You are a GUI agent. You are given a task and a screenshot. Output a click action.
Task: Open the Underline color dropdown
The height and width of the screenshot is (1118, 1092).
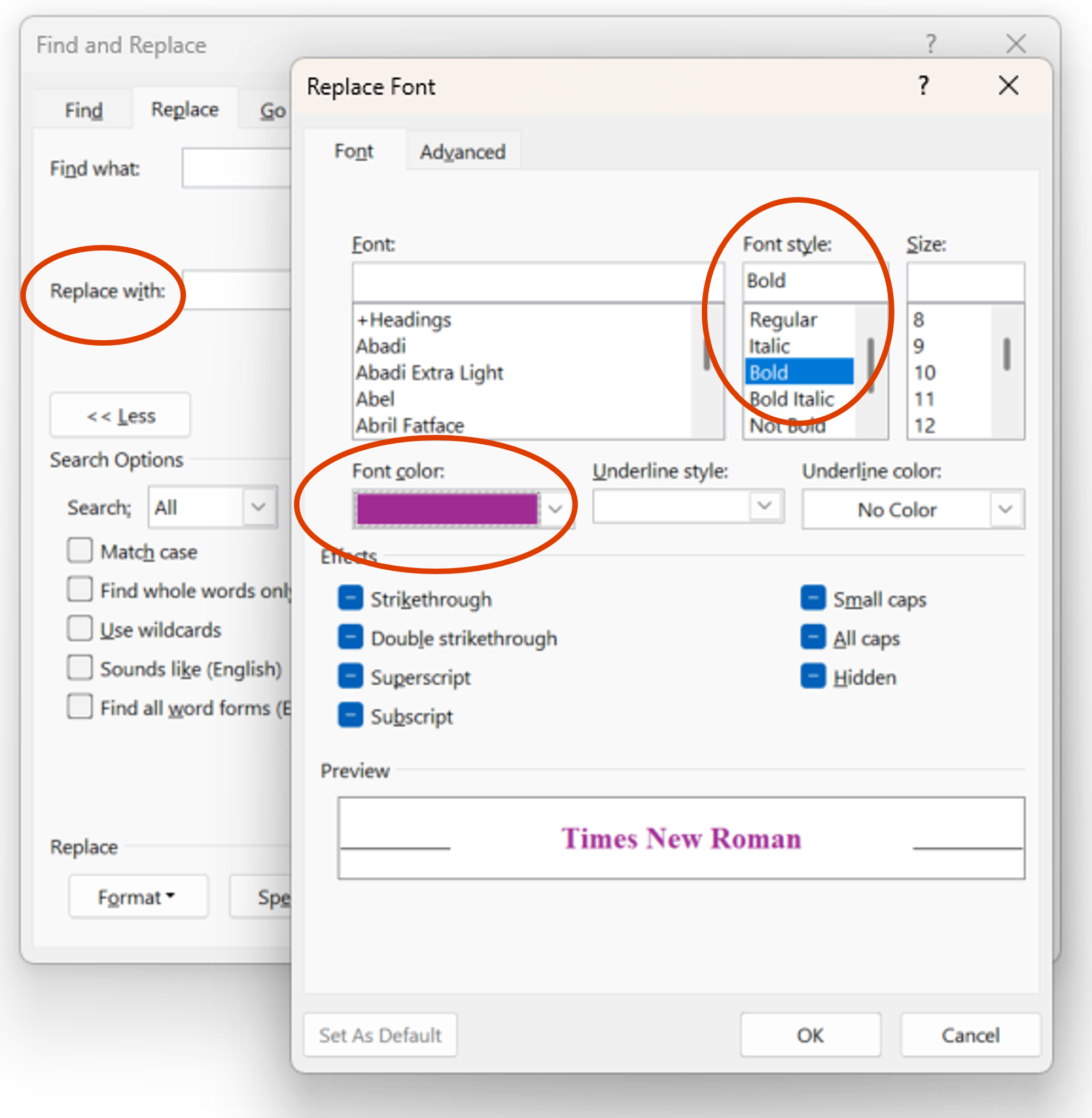click(1005, 509)
